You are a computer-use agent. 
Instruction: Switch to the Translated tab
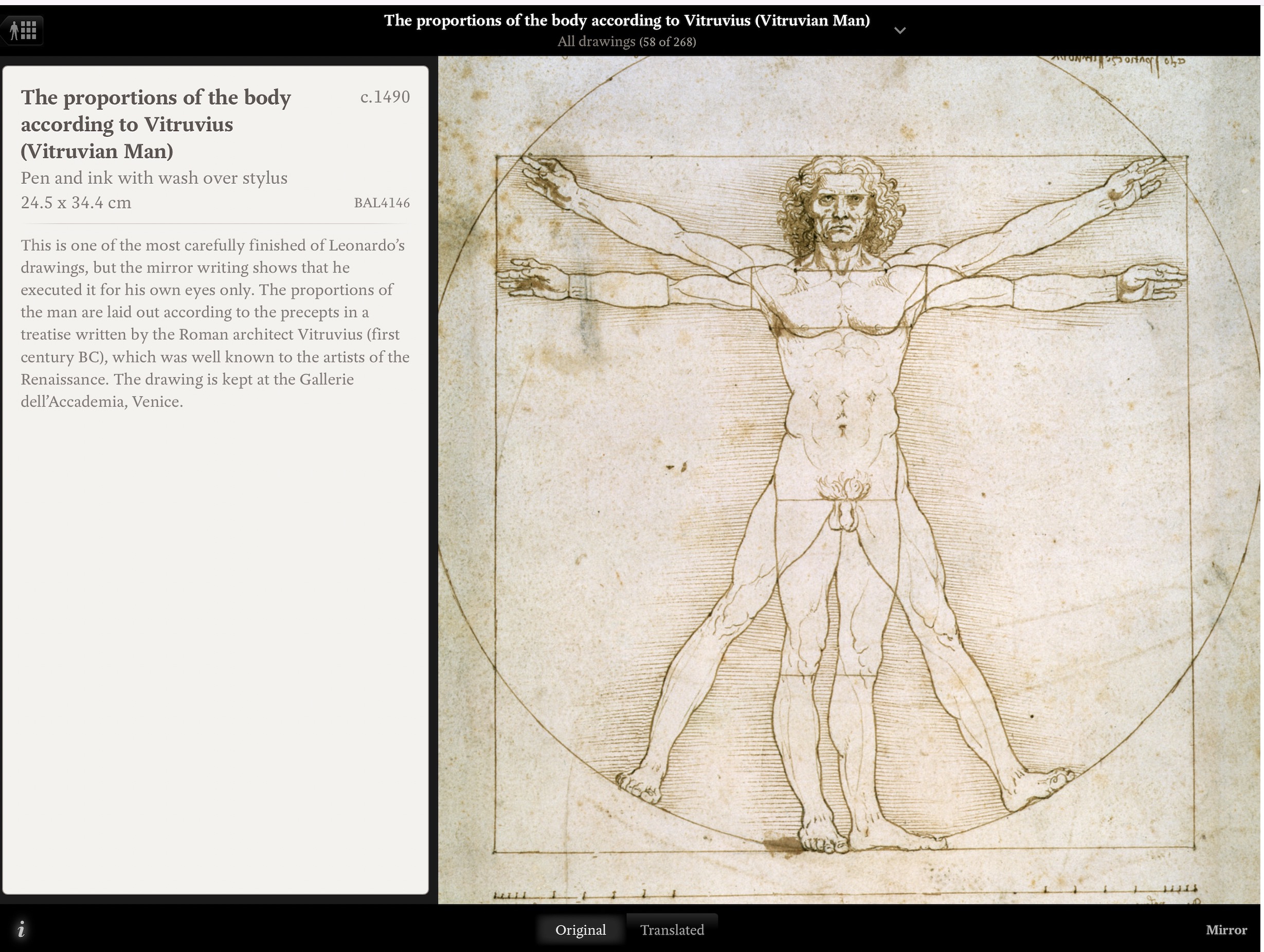tap(672, 930)
